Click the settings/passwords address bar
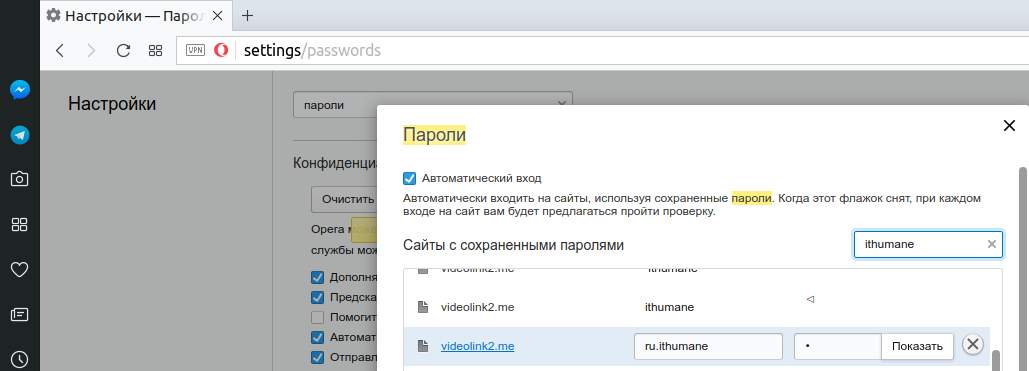1029x371 pixels. (x=602, y=51)
